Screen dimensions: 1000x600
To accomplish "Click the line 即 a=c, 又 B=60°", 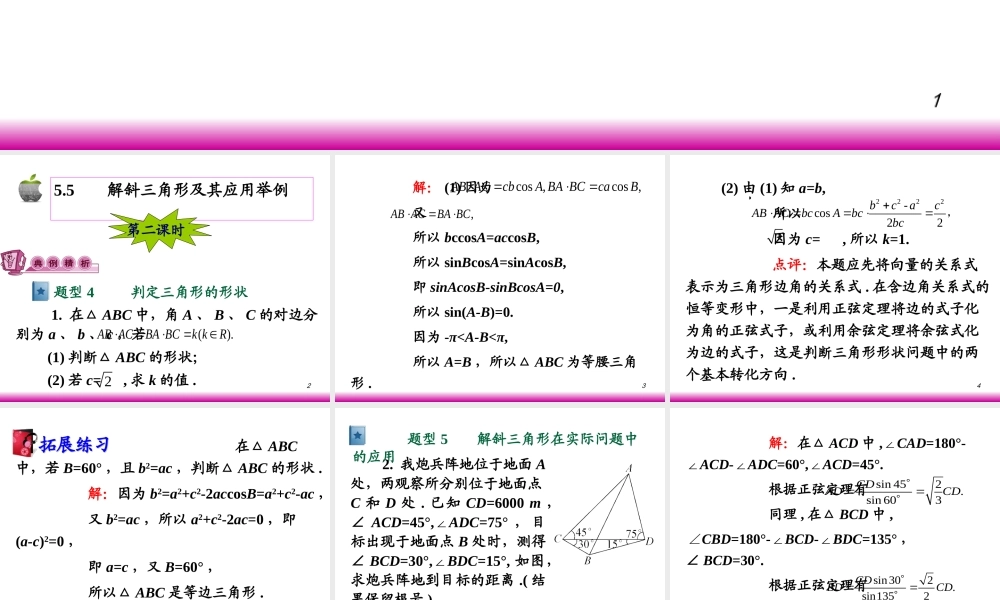I will click(151, 567).
